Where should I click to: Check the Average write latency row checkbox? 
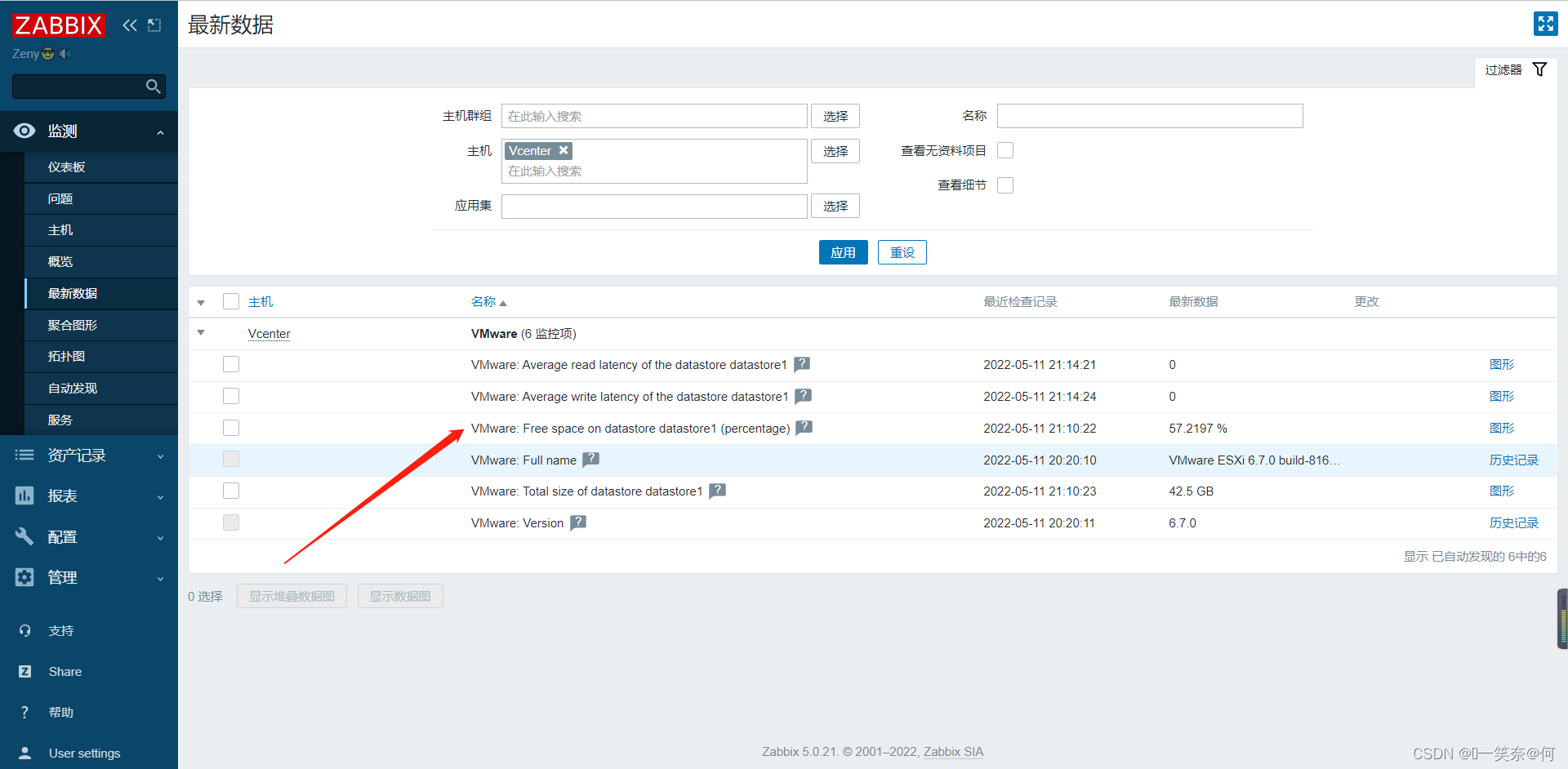(231, 396)
